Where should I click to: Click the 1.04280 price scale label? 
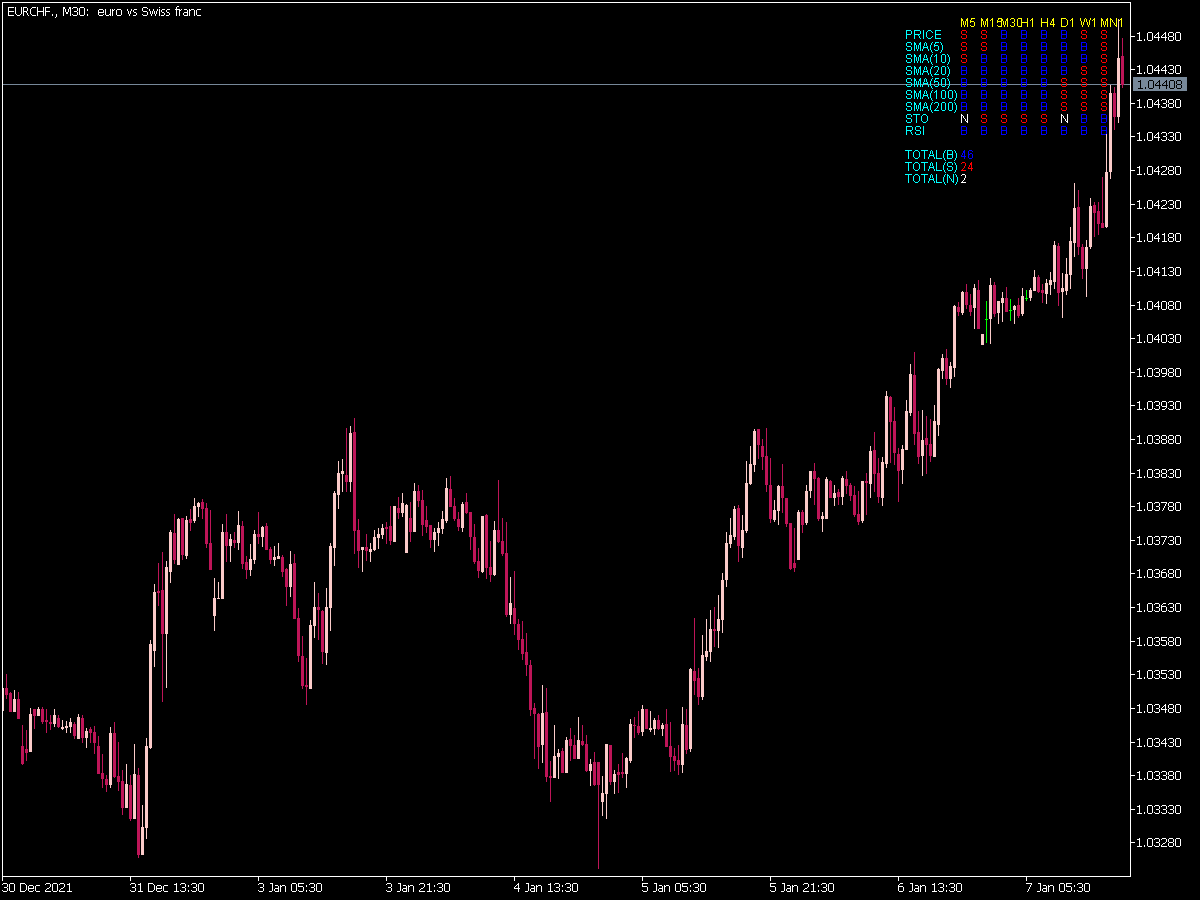point(1157,171)
